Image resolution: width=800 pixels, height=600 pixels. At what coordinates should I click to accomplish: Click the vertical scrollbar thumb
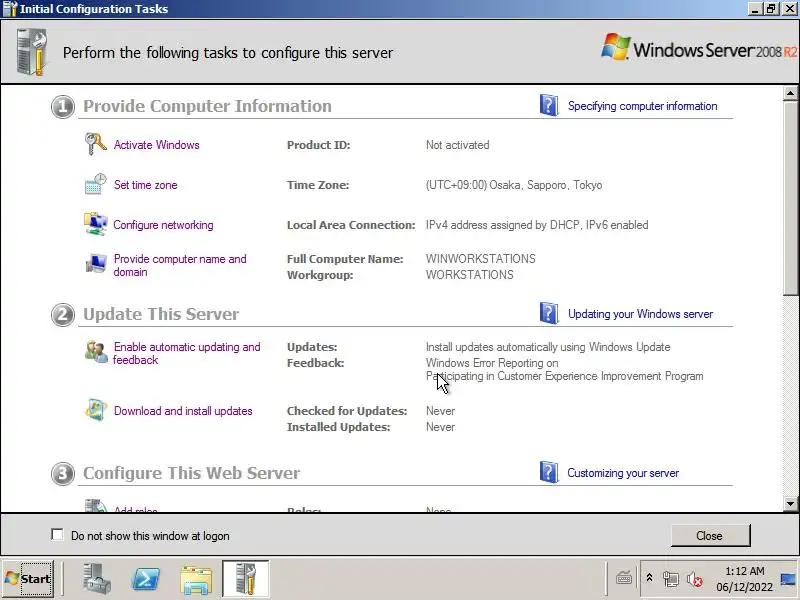pos(790,197)
